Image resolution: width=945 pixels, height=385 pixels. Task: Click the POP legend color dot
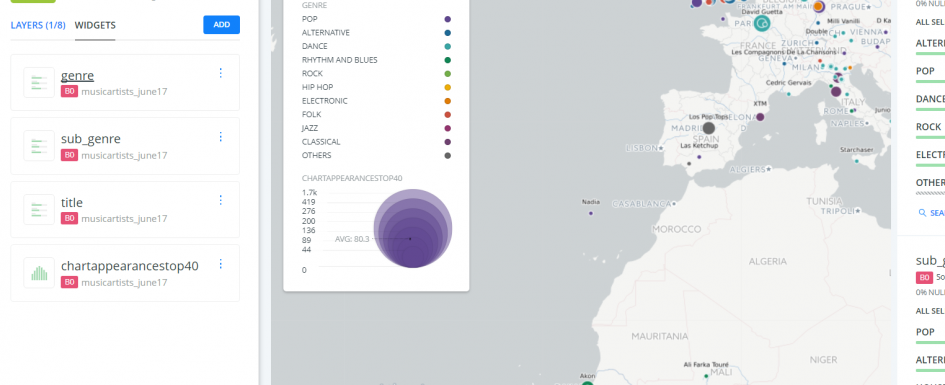click(447, 19)
